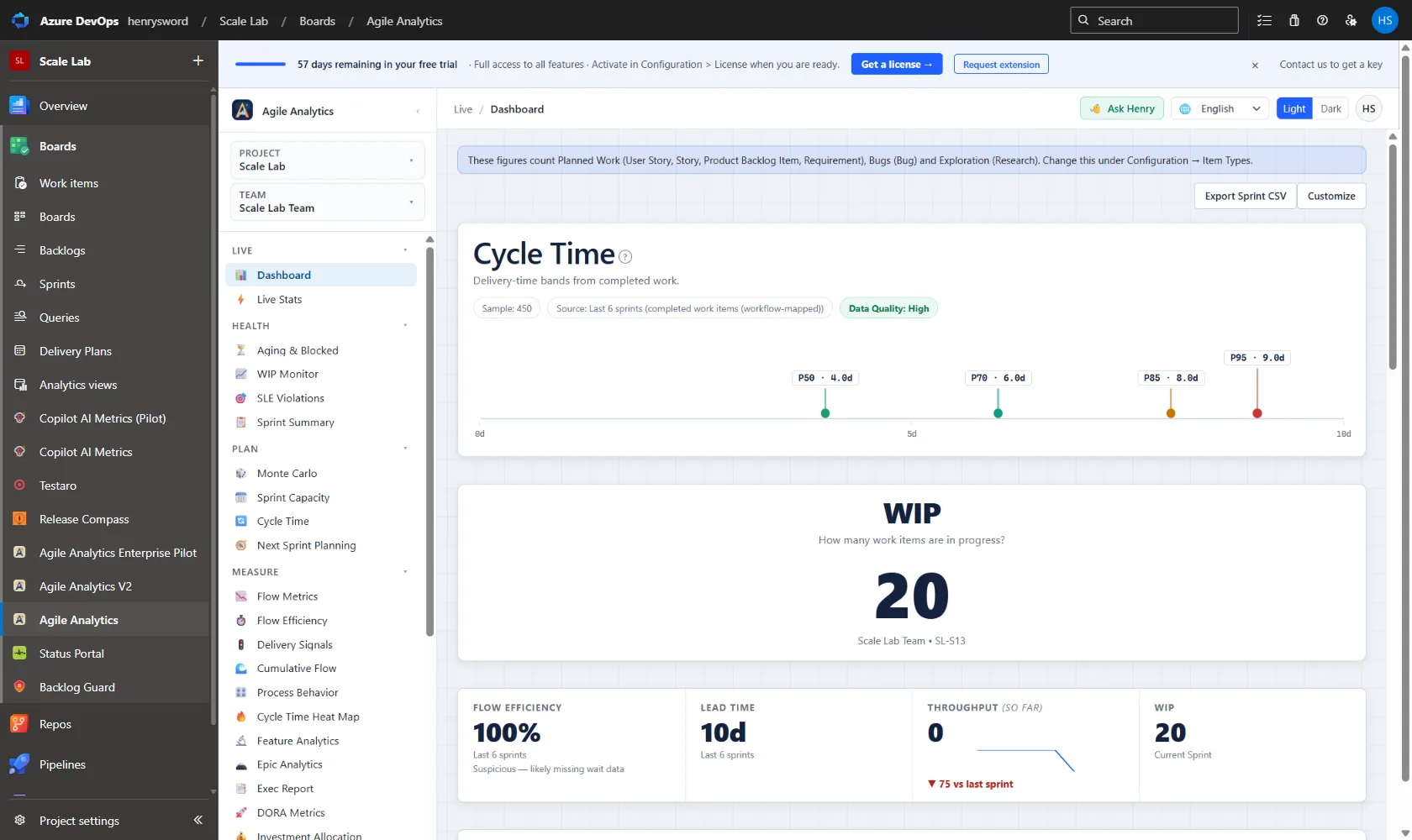The height and width of the screenshot is (840, 1412).
Task: Open DORA Metrics report
Action: 321,812
